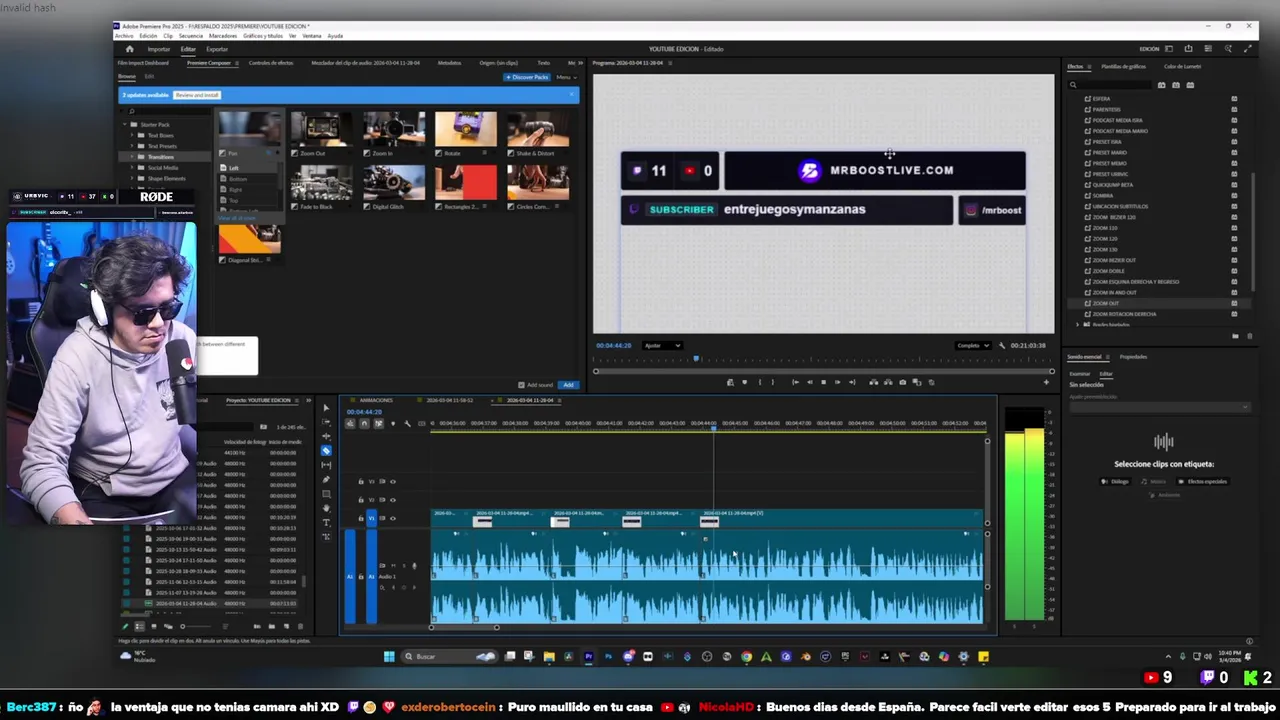
Task: Toggle V1 track output eye
Action: 392,518
